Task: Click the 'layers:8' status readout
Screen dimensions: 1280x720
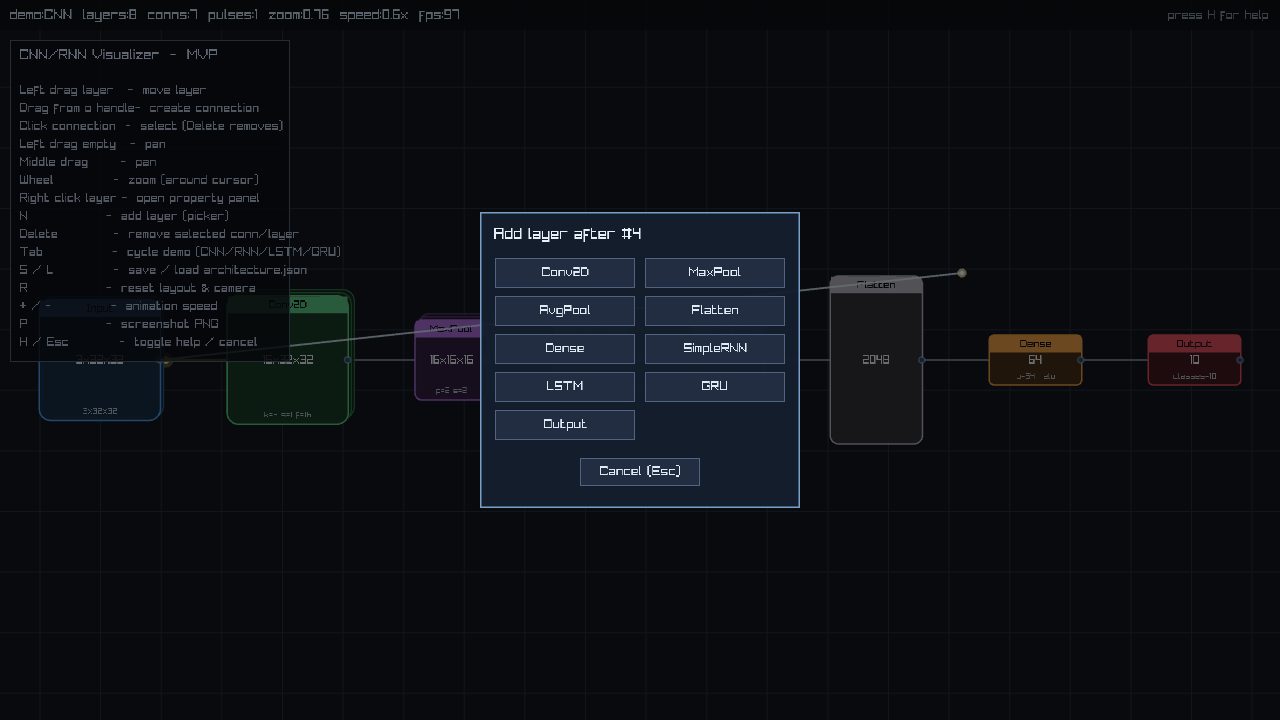Action: point(109,15)
